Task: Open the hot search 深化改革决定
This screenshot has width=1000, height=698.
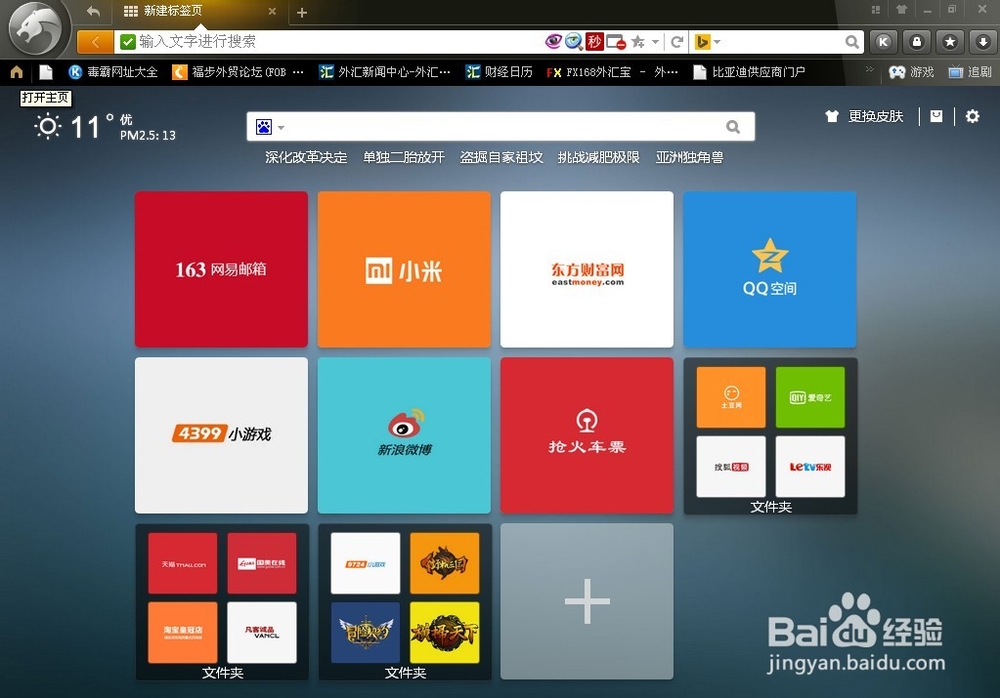Action: [306, 157]
